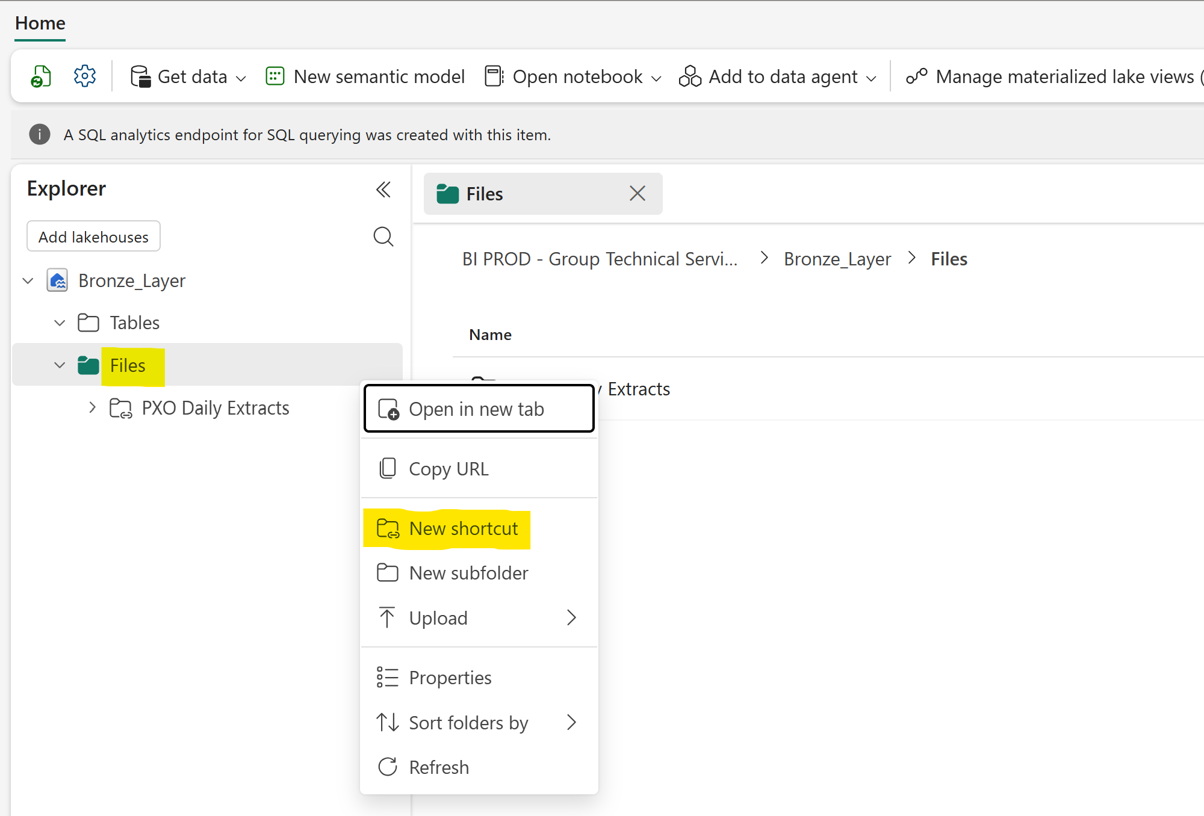Expand the Open notebook dropdown arrow
The image size is (1204, 816).
click(656, 78)
